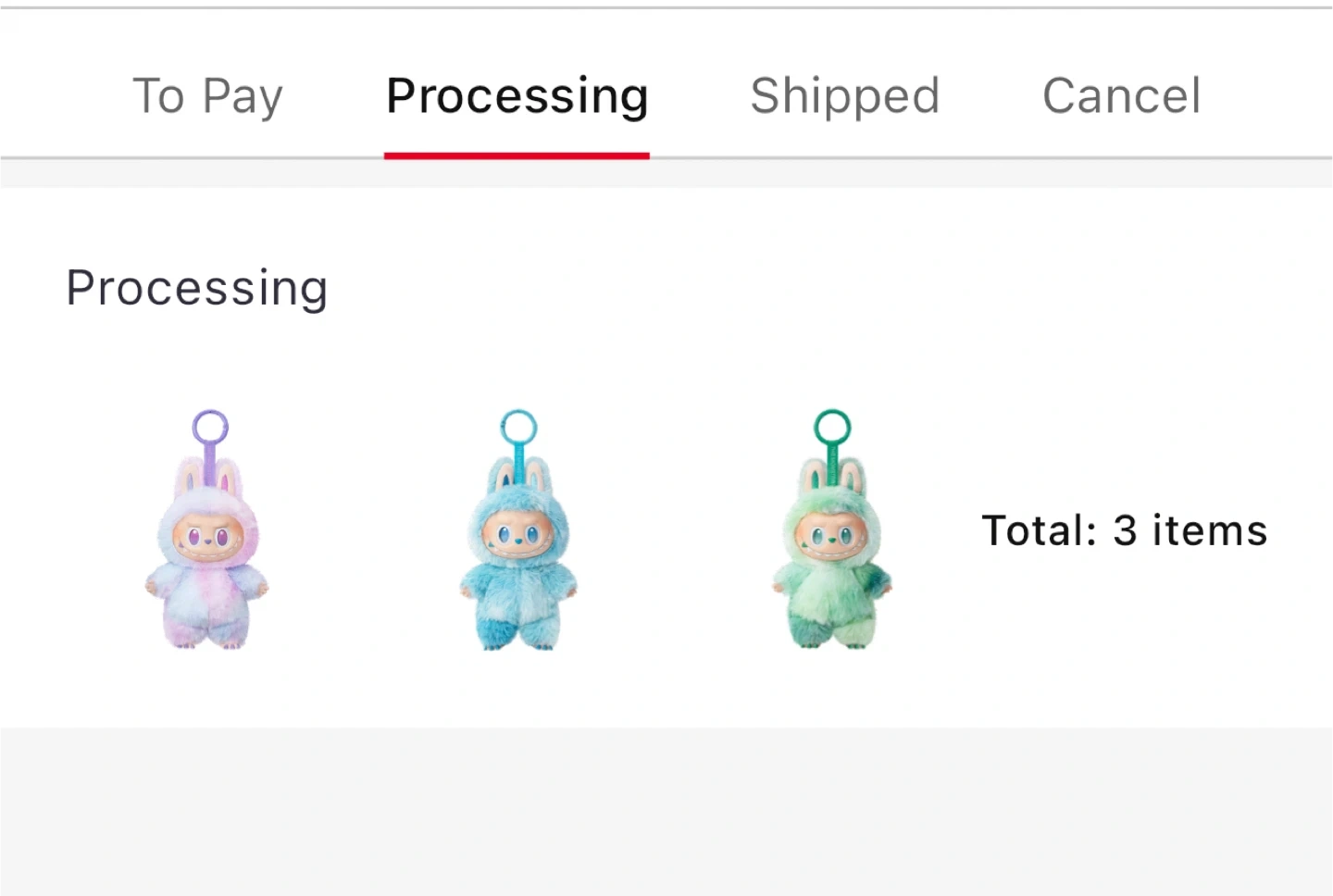
Task: Open the Shipped orders tab
Action: (844, 95)
